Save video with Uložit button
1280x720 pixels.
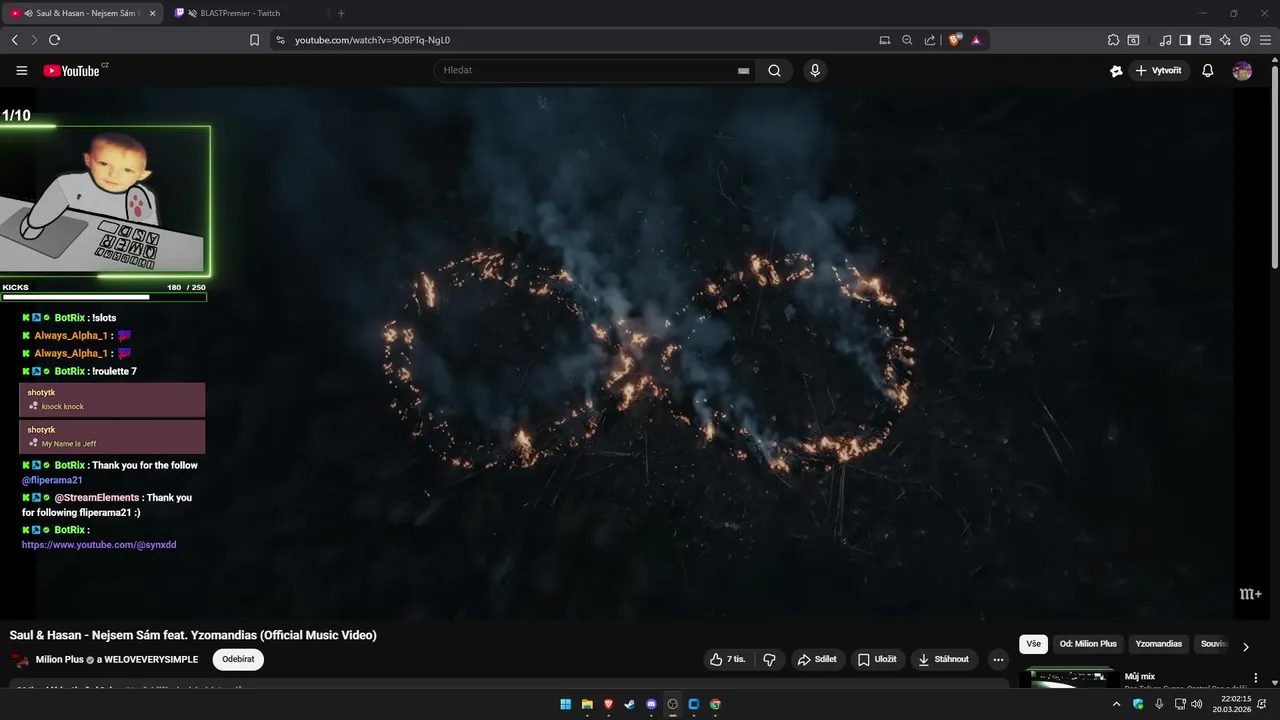(x=877, y=660)
